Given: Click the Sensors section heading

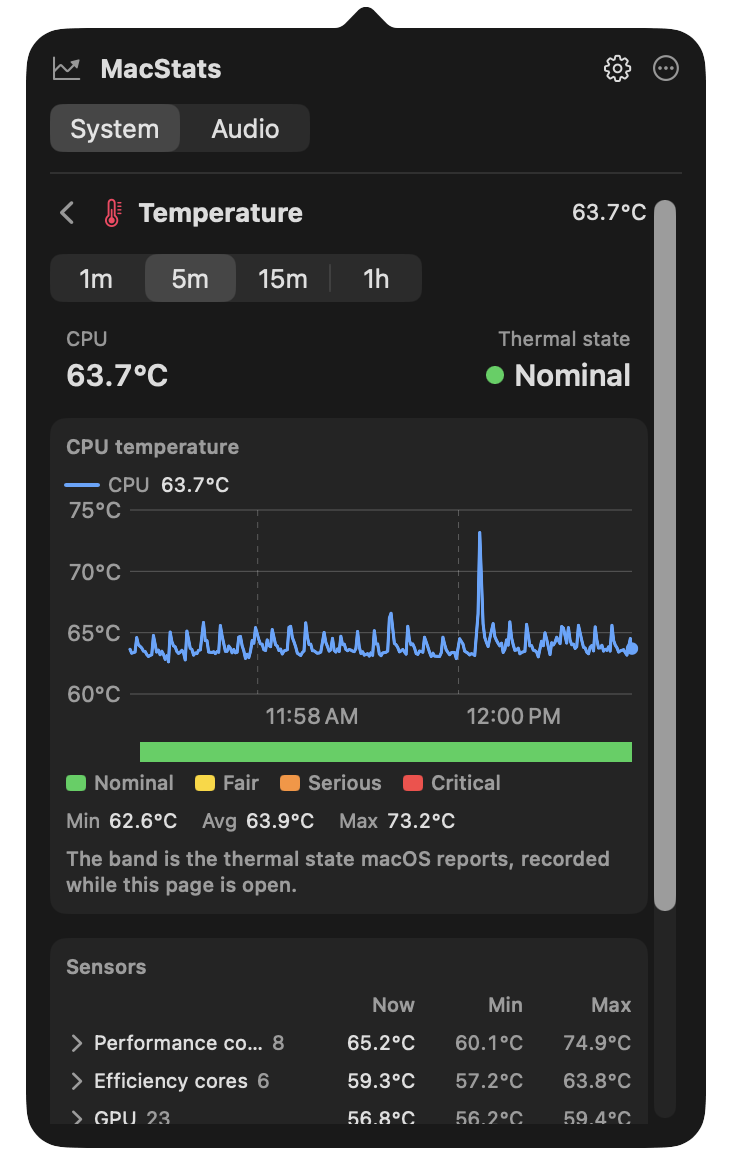Looking at the screenshot, I should (x=106, y=967).
